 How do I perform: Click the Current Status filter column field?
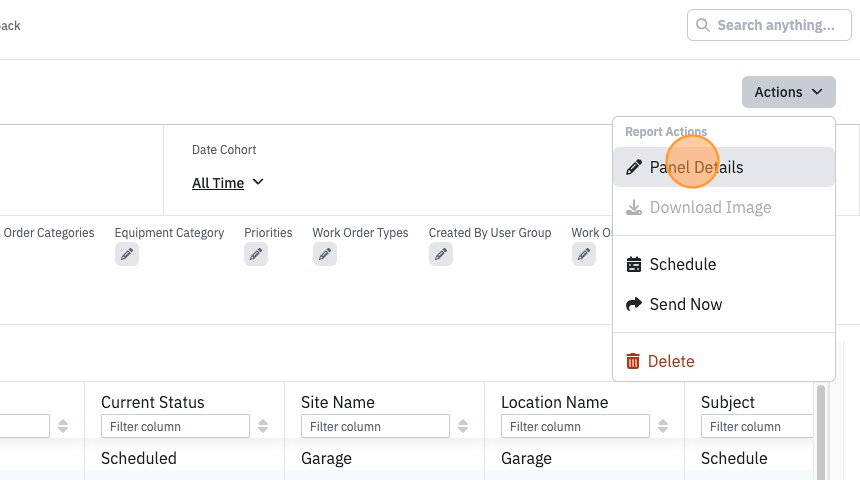pyautogui.click(x=176, y=426)
